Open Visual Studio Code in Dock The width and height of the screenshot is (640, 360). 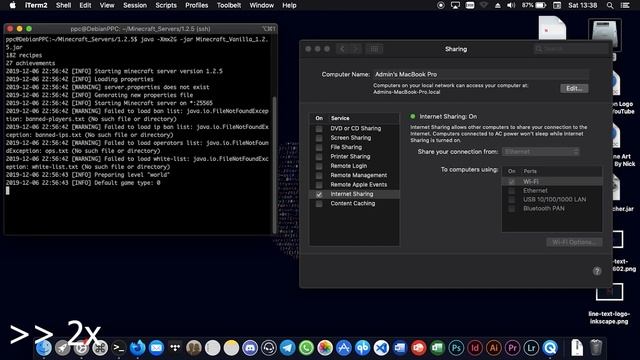tap(381, 348)
